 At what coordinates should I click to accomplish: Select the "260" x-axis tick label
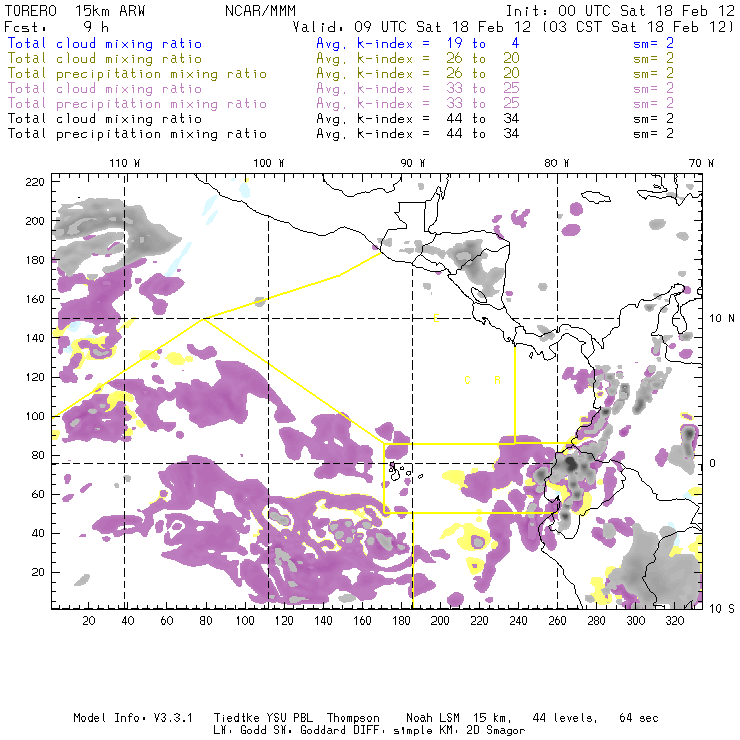coord(557,621)
